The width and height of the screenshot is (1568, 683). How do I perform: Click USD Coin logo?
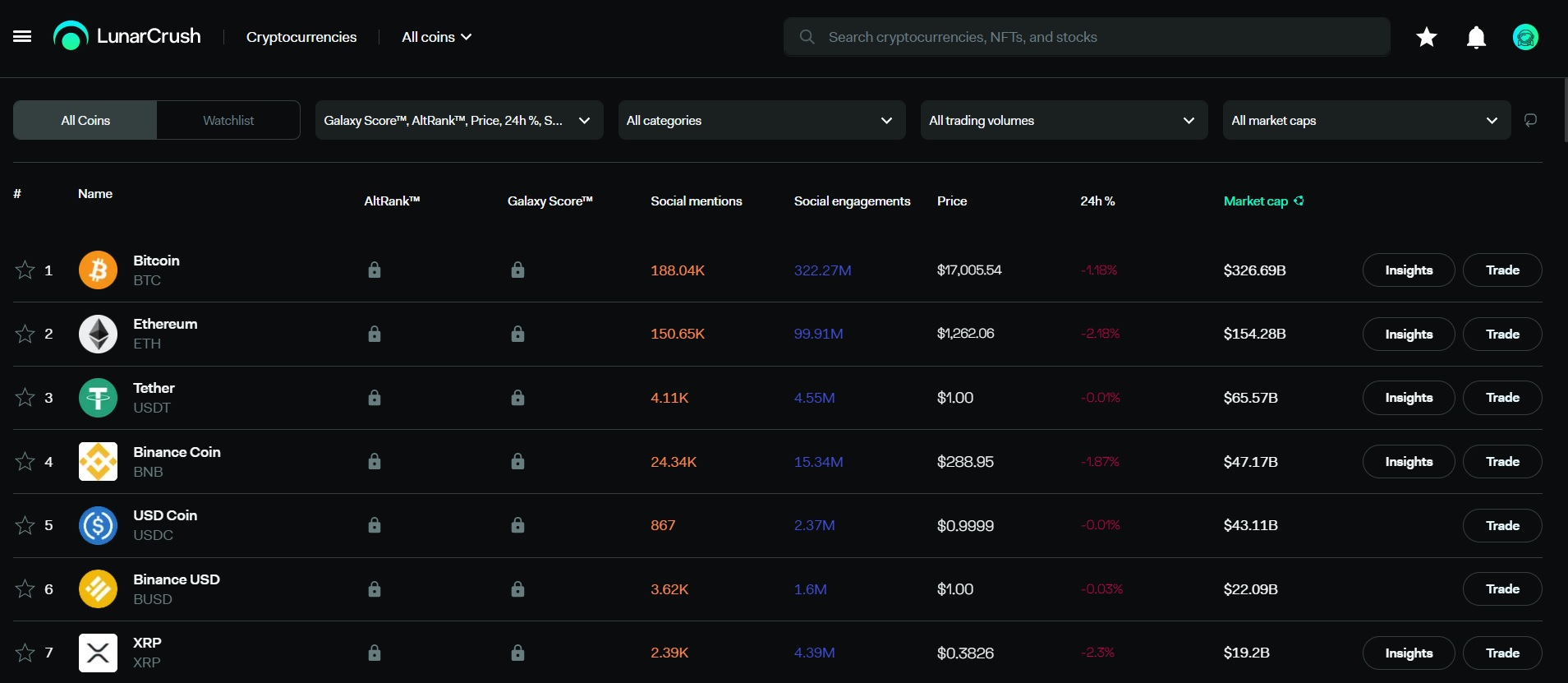(x=98, y=525)
